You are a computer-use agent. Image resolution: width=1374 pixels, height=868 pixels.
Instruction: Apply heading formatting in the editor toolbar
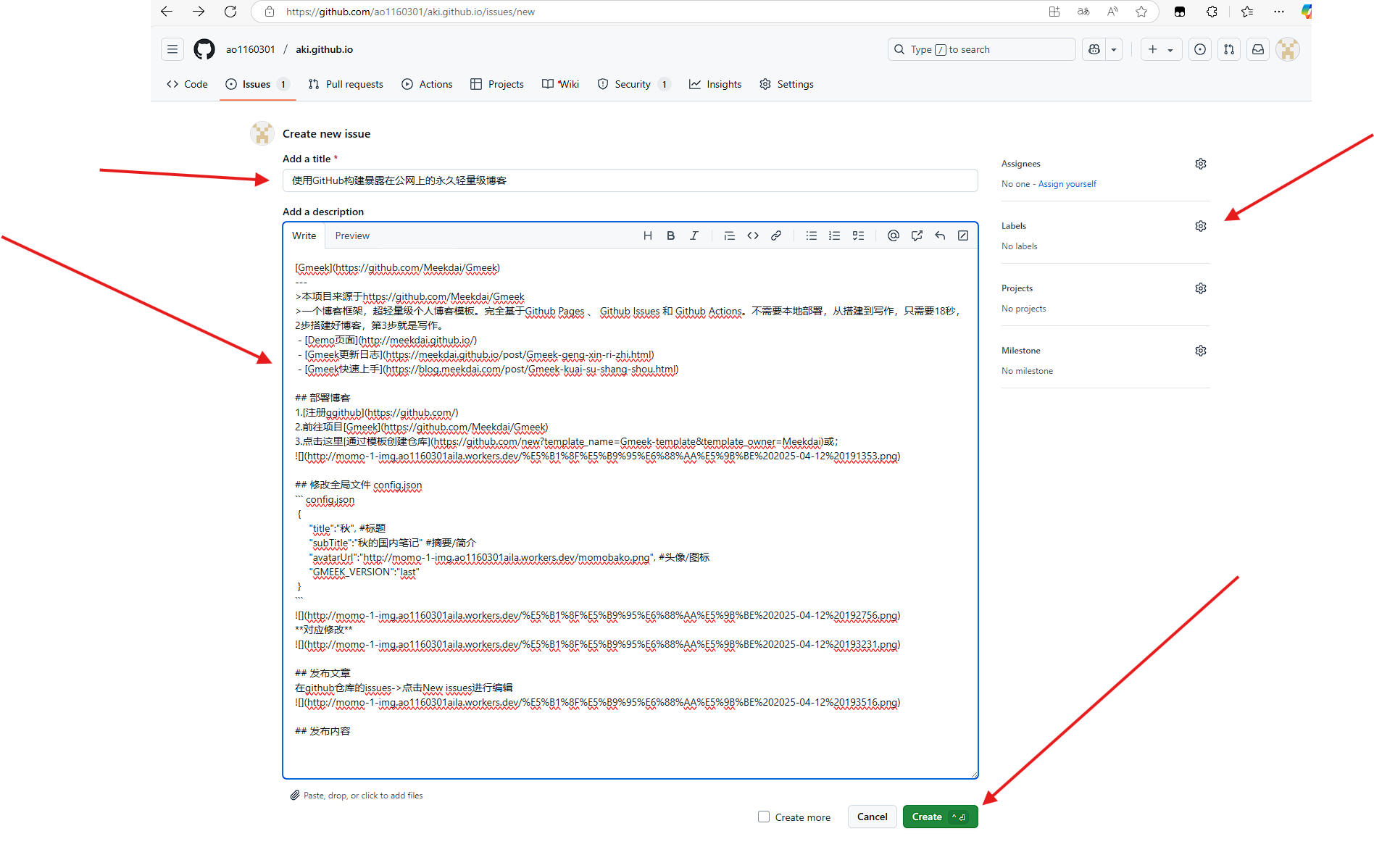(647, 235)
